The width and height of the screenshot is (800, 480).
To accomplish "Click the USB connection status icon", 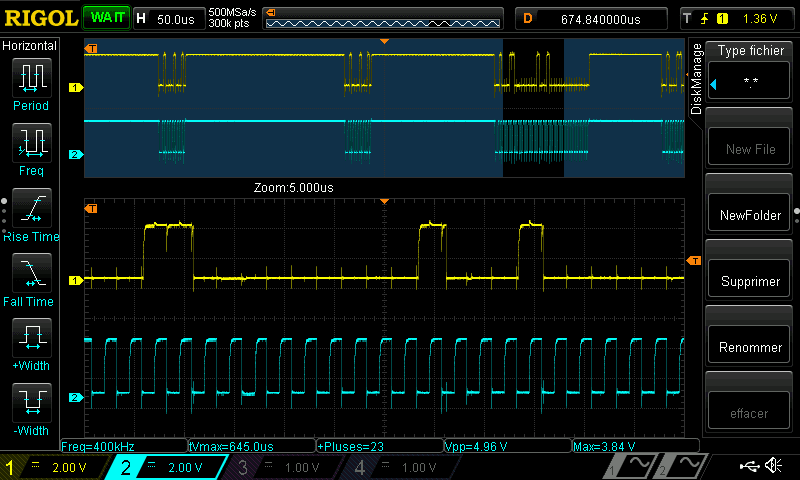I will pyautogui.click(x=749, y=466).
